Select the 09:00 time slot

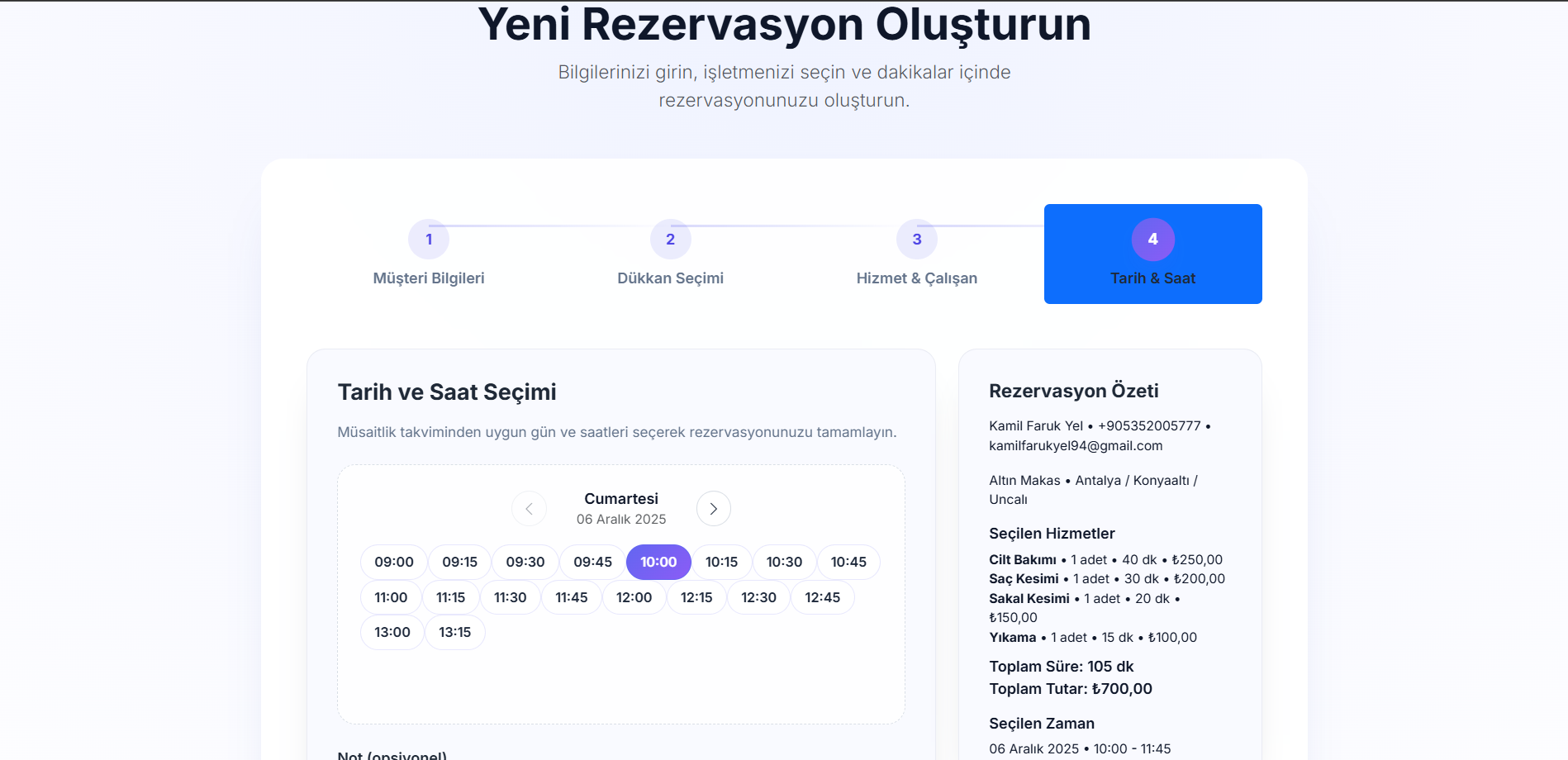click(x=392, y=562)
